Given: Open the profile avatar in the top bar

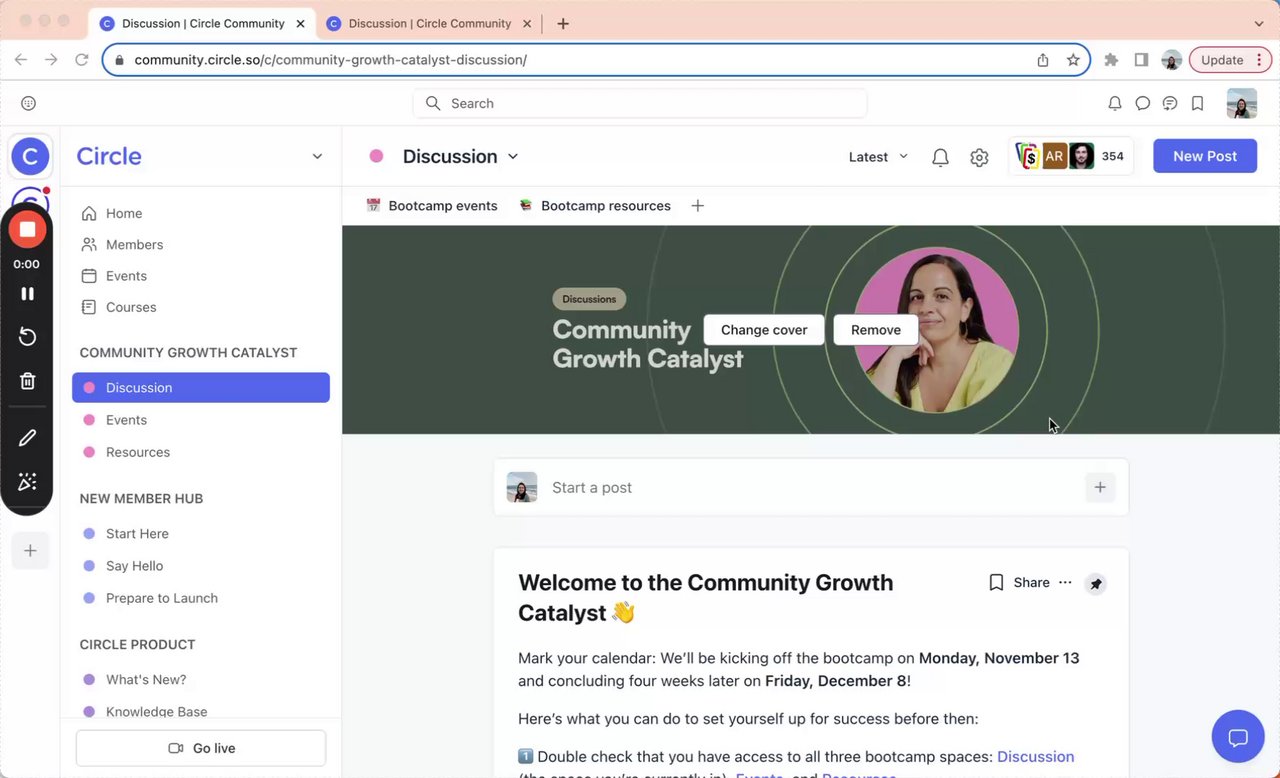Looking at the screenshot, I should click(1242, 103).
